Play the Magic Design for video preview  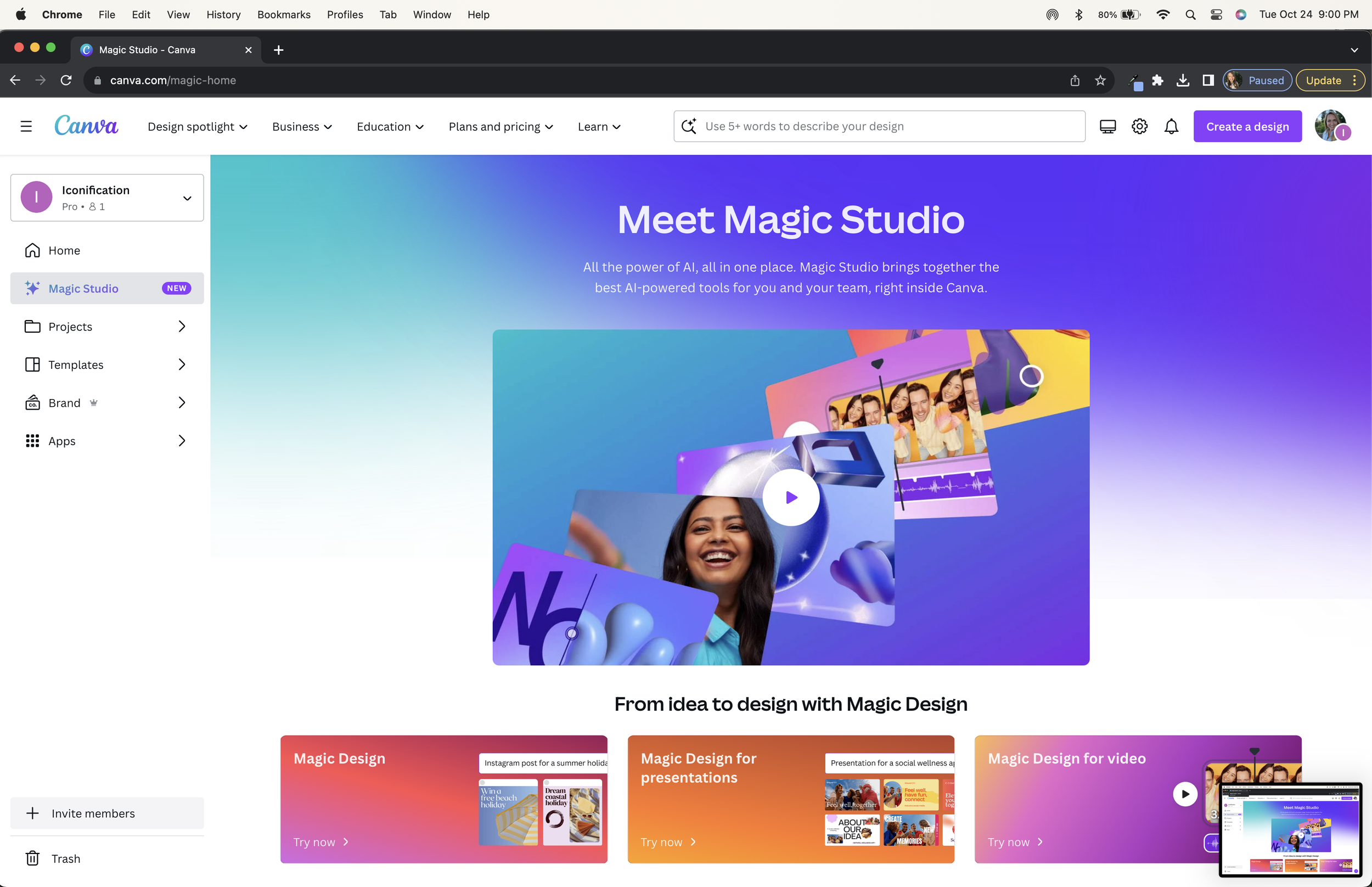point(1185,794)
